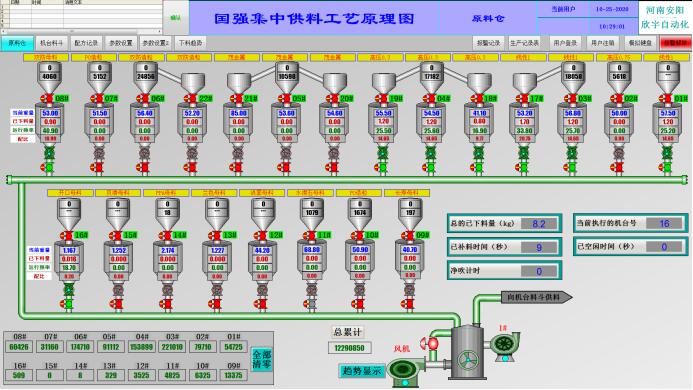Click the 净吹计时 value field
The image size is (693, 390).
[x=539, y=271]
